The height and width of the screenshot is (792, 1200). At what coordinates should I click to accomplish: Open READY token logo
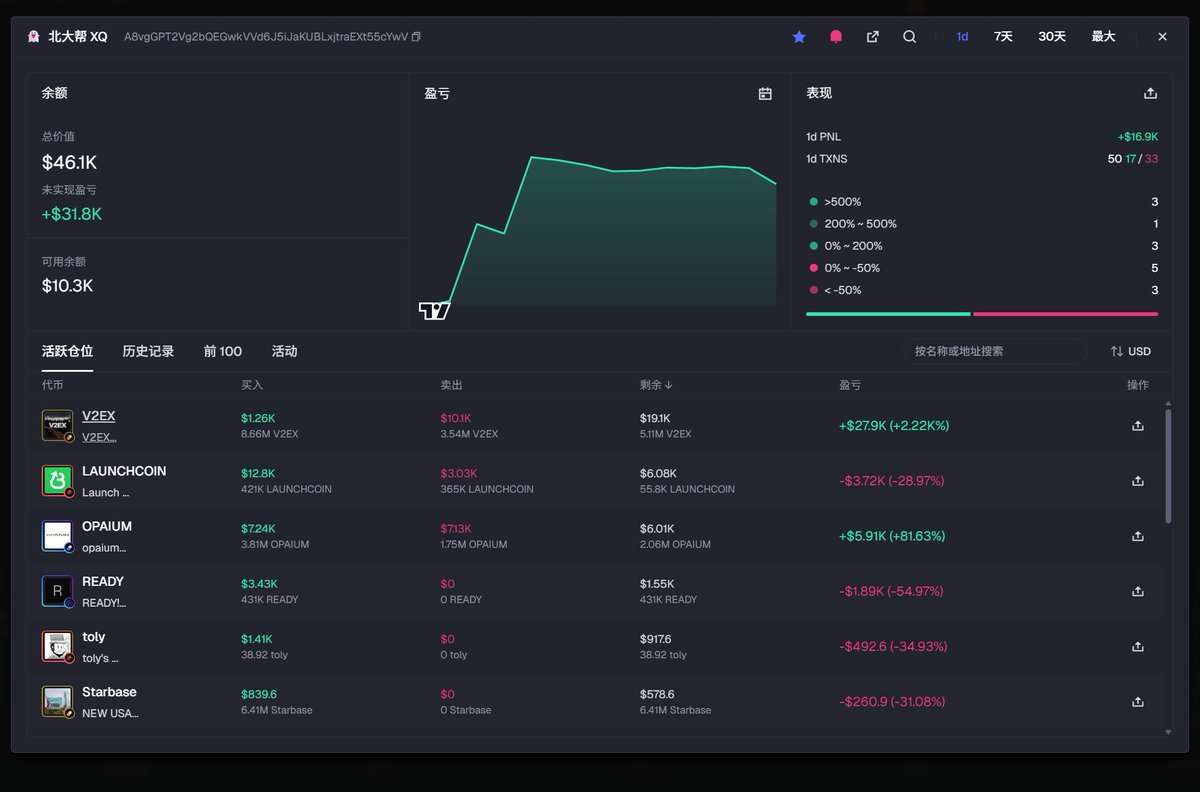click(57, 590)
